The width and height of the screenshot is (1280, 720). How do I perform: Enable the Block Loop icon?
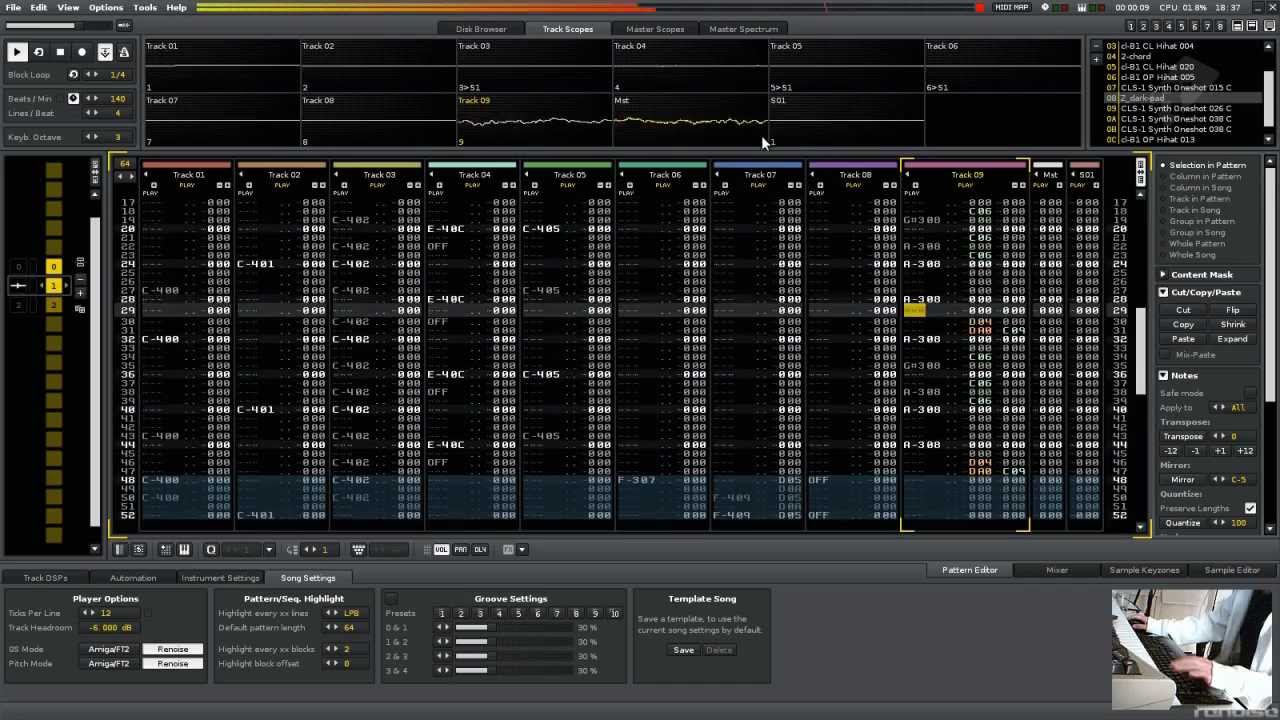click(73, 75)
